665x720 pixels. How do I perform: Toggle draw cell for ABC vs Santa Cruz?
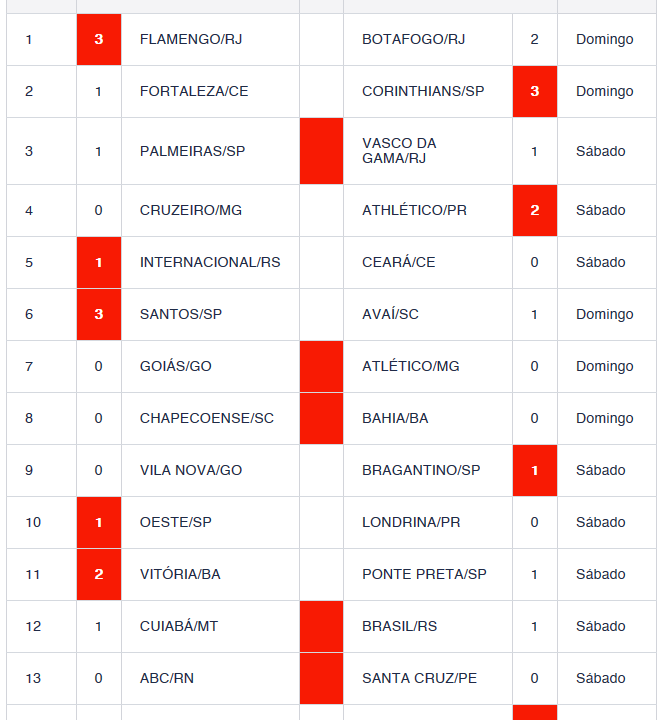(x=321, y=678)
